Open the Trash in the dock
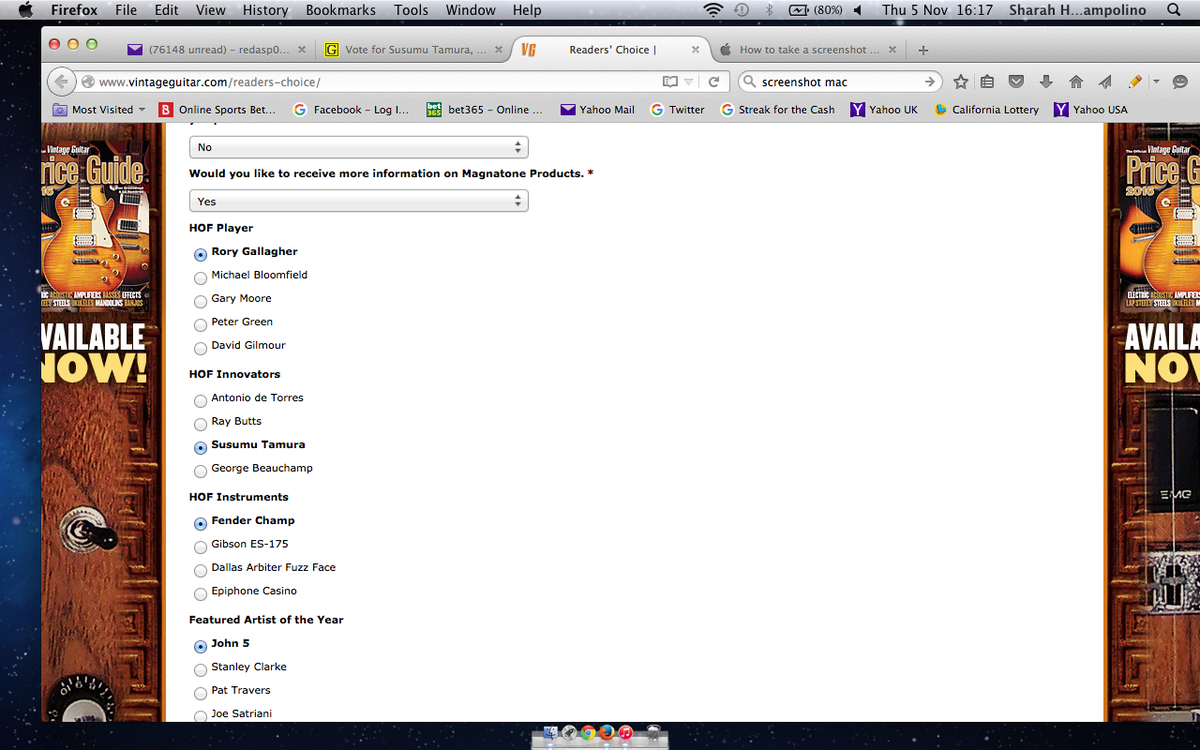 click(x=653, y=732)
